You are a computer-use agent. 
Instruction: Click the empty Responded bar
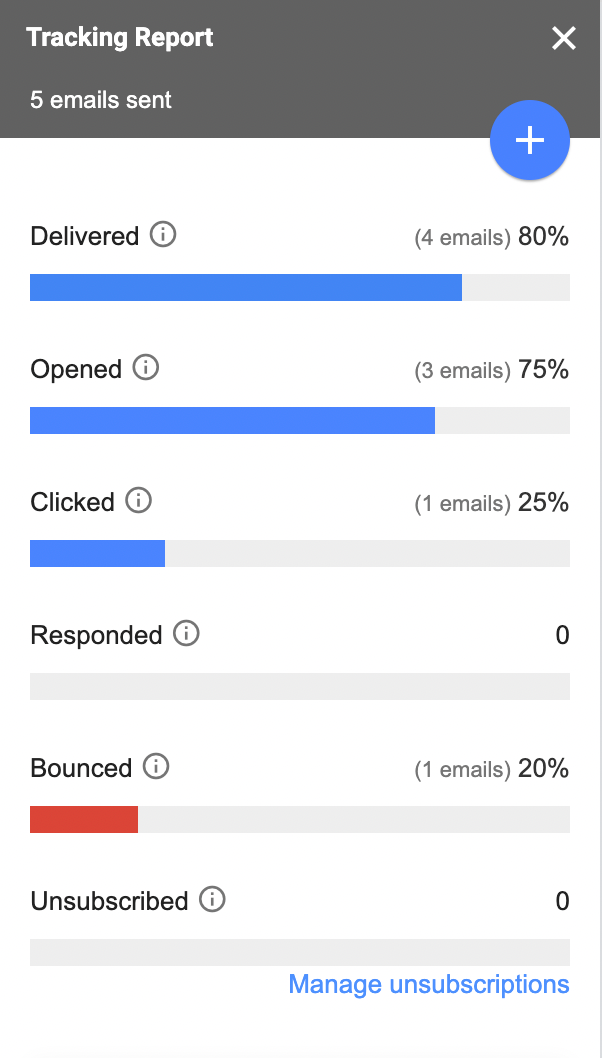pyautogui.click(x=300, y=686)
